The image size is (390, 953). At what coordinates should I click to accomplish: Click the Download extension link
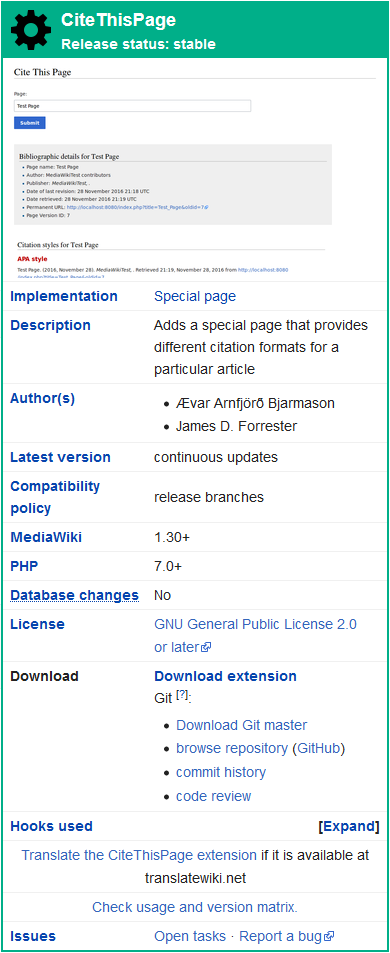(225, 676)
